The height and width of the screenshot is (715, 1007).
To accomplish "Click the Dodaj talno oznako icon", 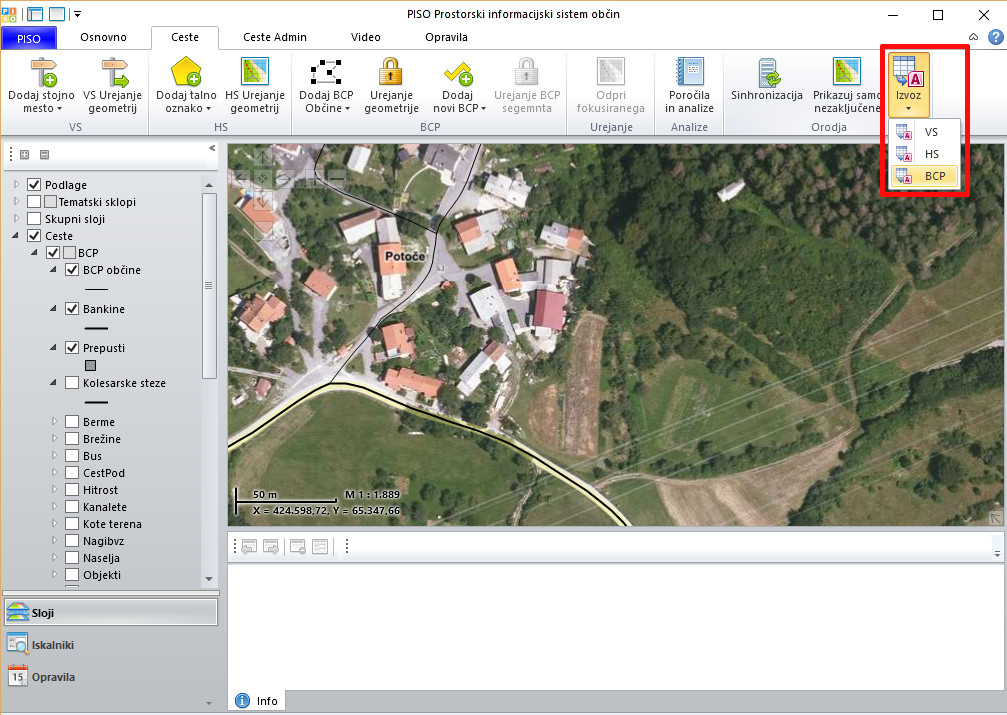I will tap(186, 72).
